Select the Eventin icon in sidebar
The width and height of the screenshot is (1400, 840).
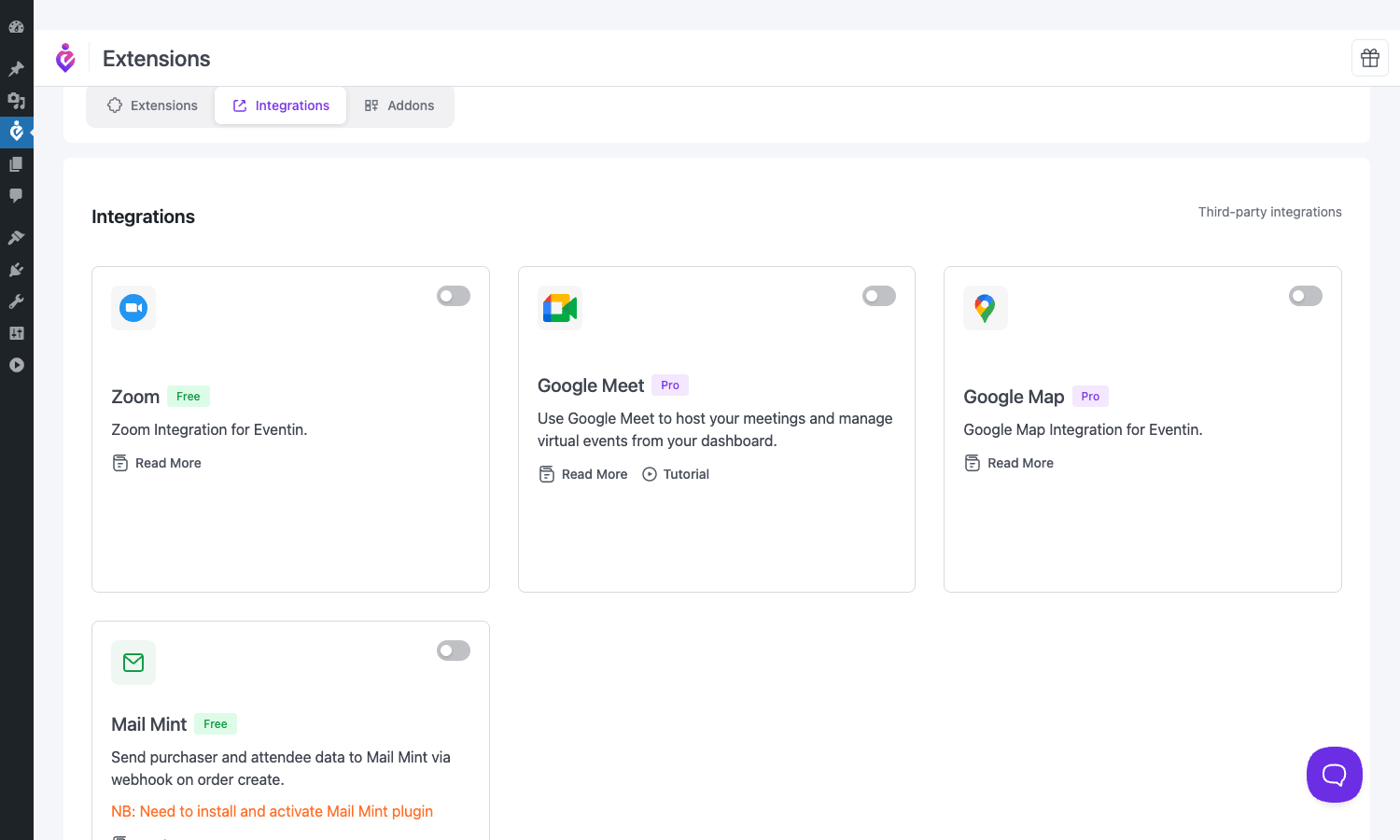(x=16, y=133)
